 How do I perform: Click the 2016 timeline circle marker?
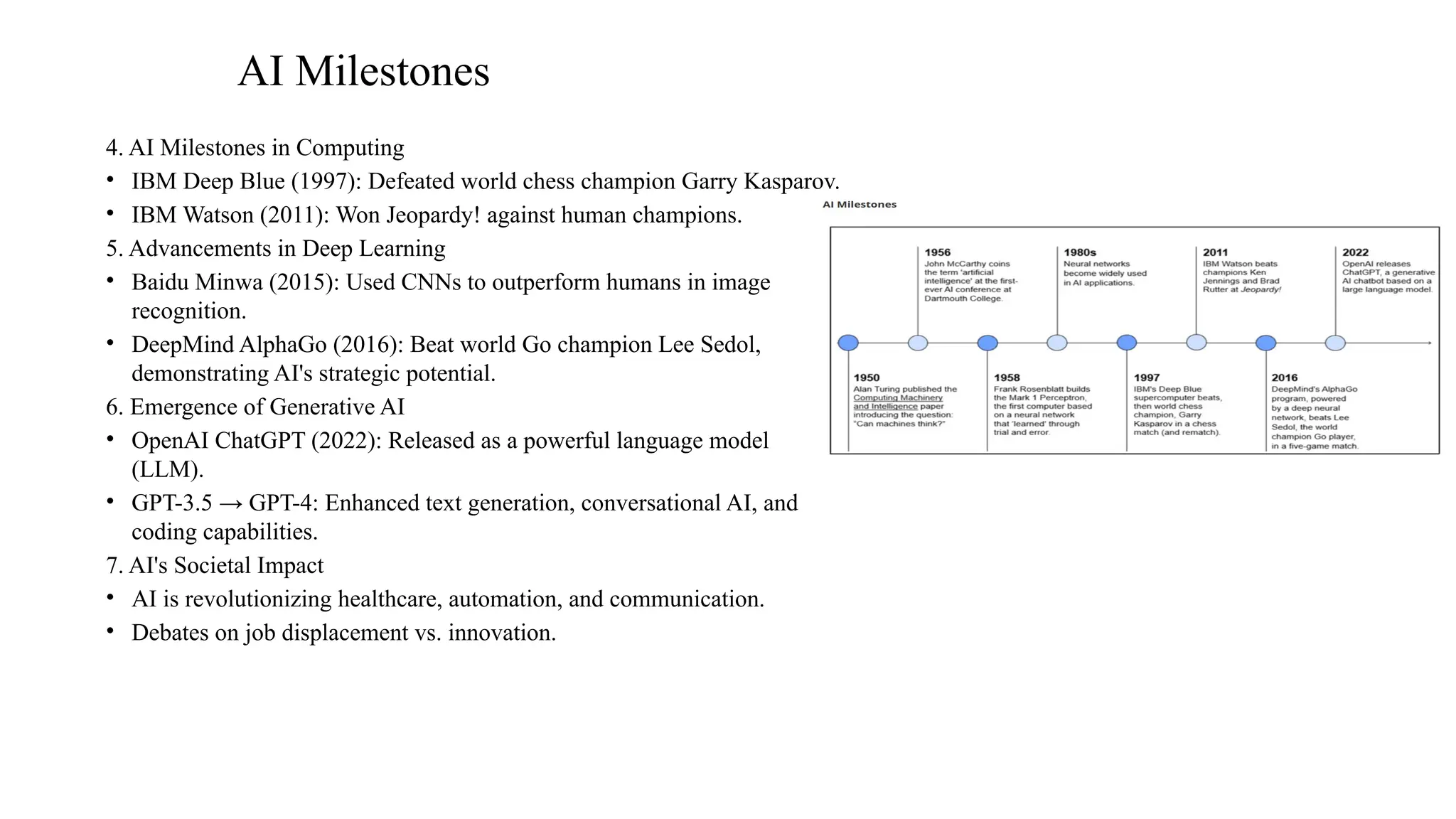pos(1265,343)
